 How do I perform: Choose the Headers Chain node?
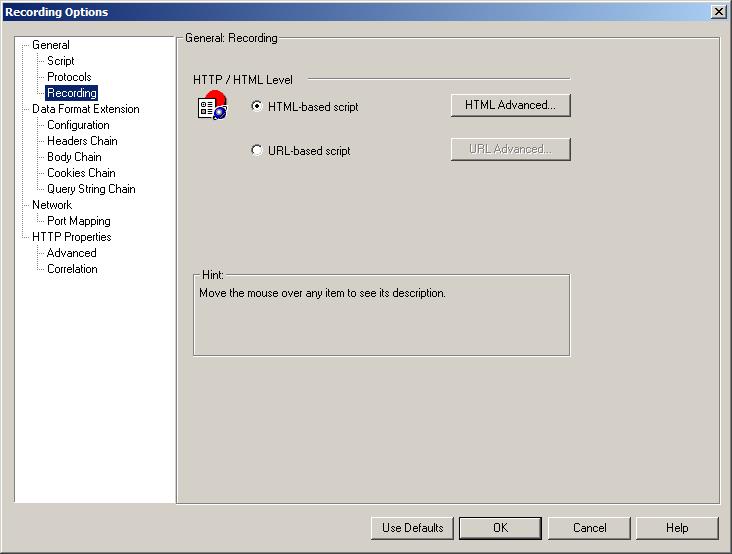82,140
